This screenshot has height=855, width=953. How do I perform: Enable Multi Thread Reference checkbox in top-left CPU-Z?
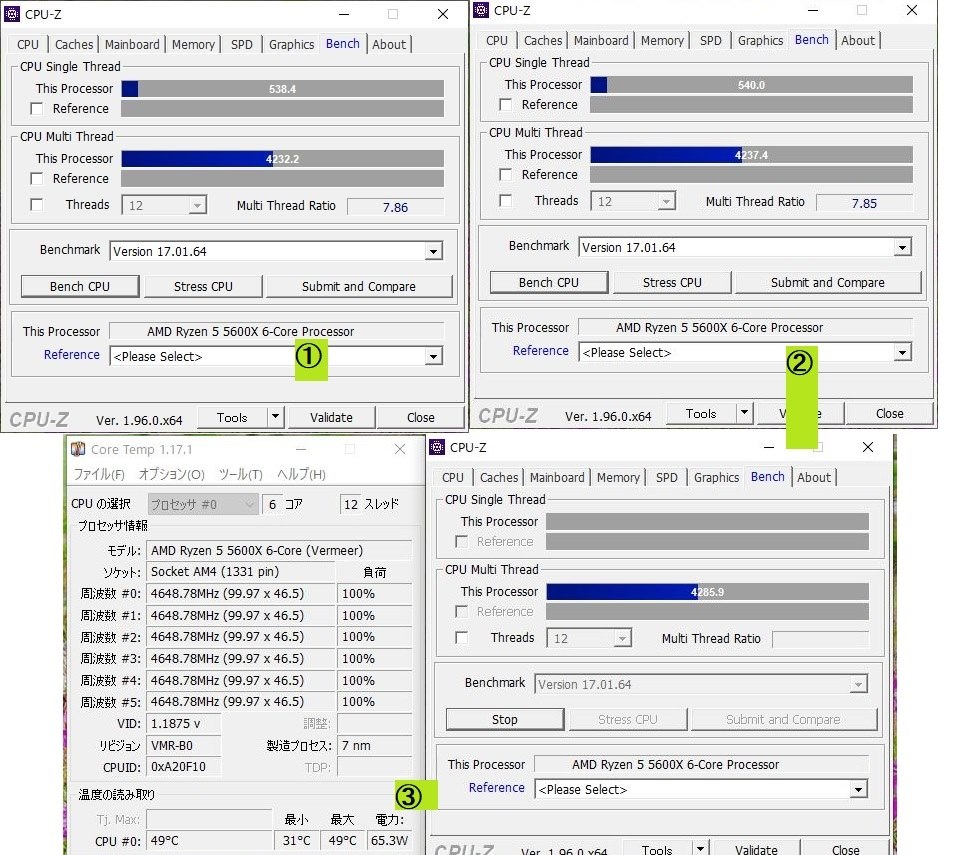[36, 179]
